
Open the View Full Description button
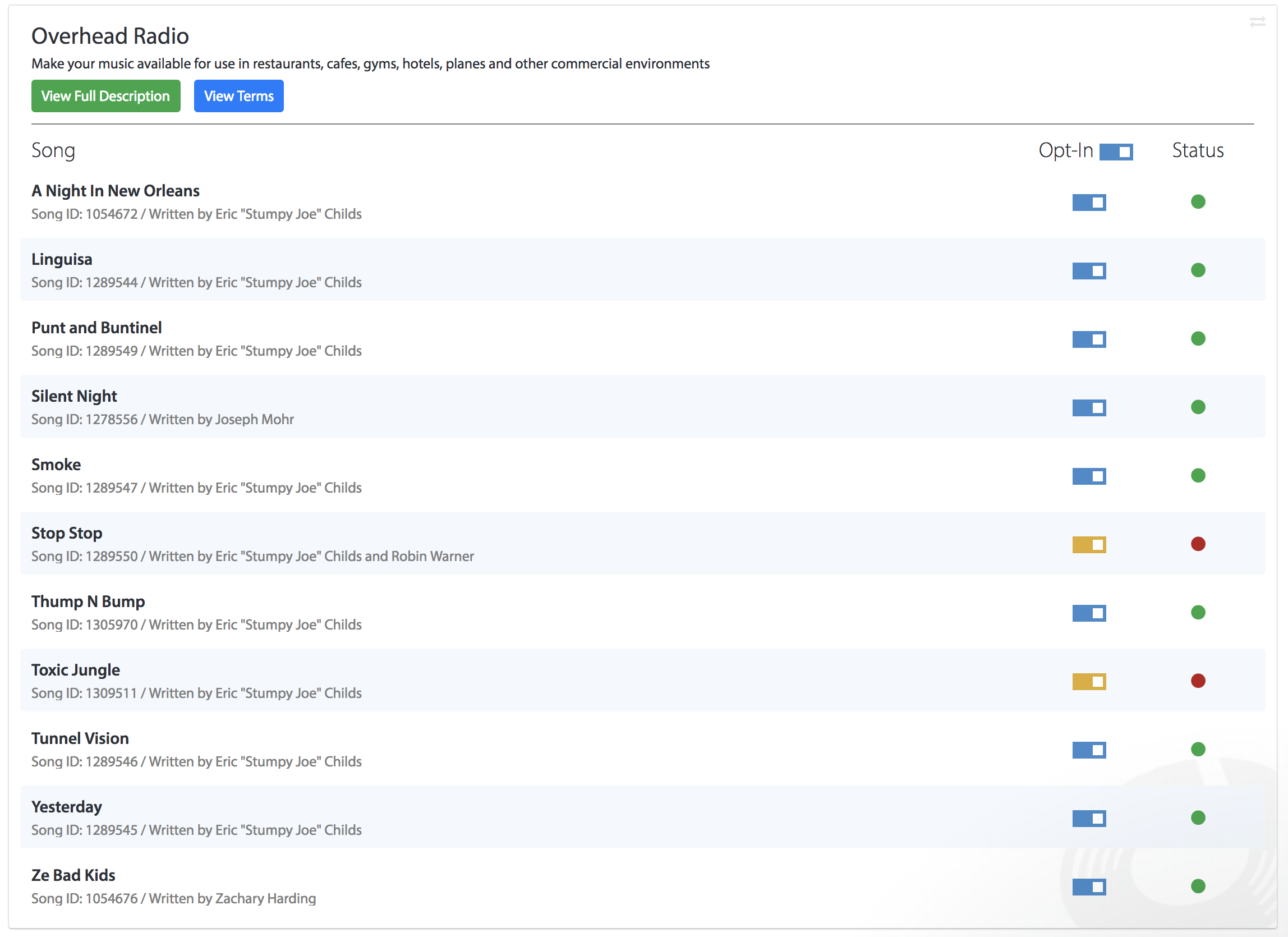tap(105, 96)
